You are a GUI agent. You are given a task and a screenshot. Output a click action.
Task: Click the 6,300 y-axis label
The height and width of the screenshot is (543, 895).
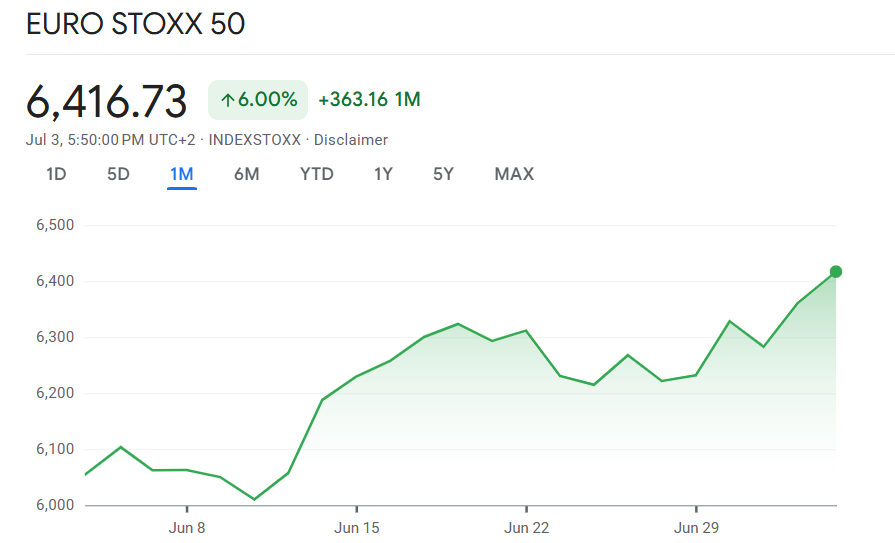(x=55, y=337)
